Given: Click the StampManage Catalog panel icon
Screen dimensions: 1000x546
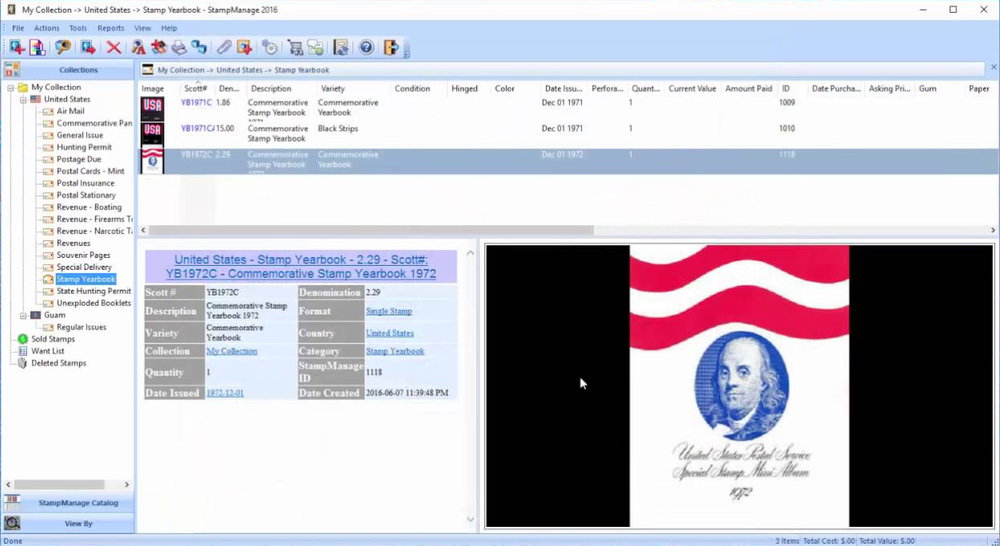Looking at the screenshot, I should pos(12,503).
